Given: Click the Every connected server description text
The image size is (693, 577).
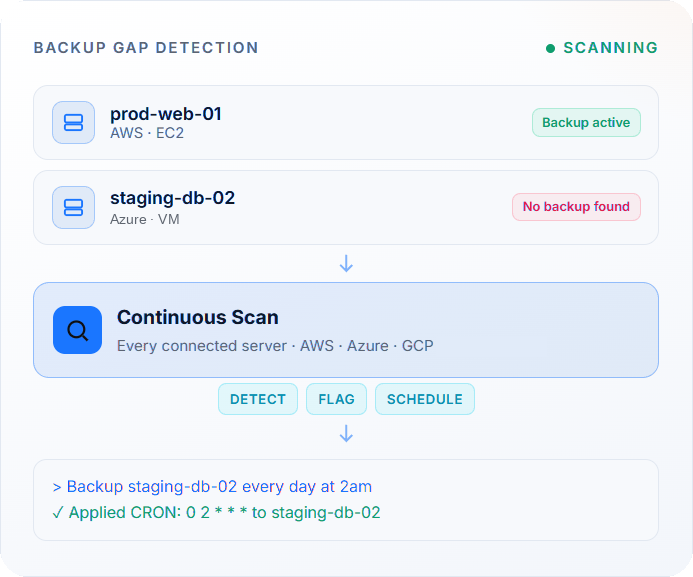Looking at the screenshot, I should (x=275, y=345).
